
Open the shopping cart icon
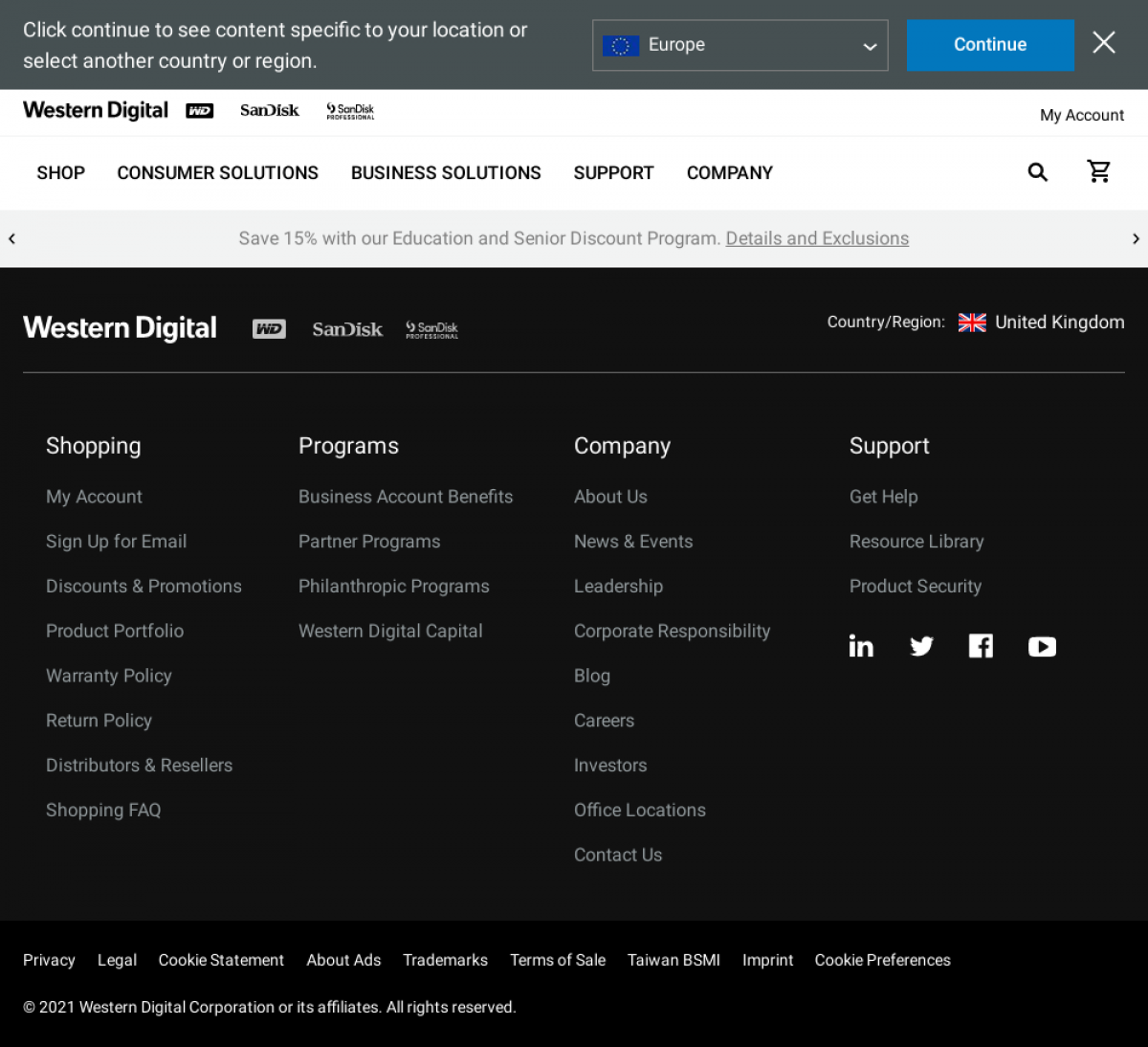click(x=1099, y=171)
